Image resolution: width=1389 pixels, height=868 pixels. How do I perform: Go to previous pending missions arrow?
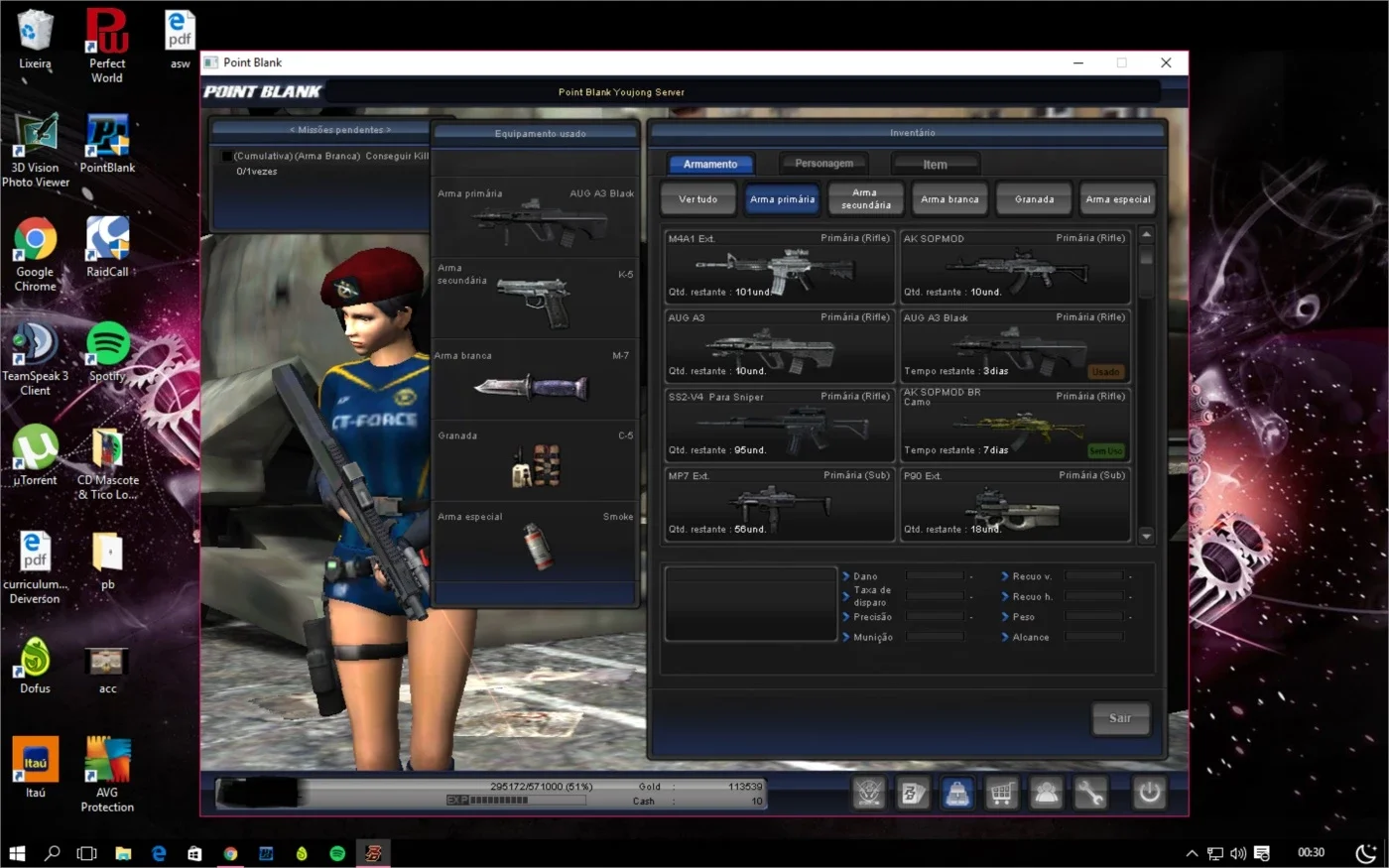[x=293, y=130]
